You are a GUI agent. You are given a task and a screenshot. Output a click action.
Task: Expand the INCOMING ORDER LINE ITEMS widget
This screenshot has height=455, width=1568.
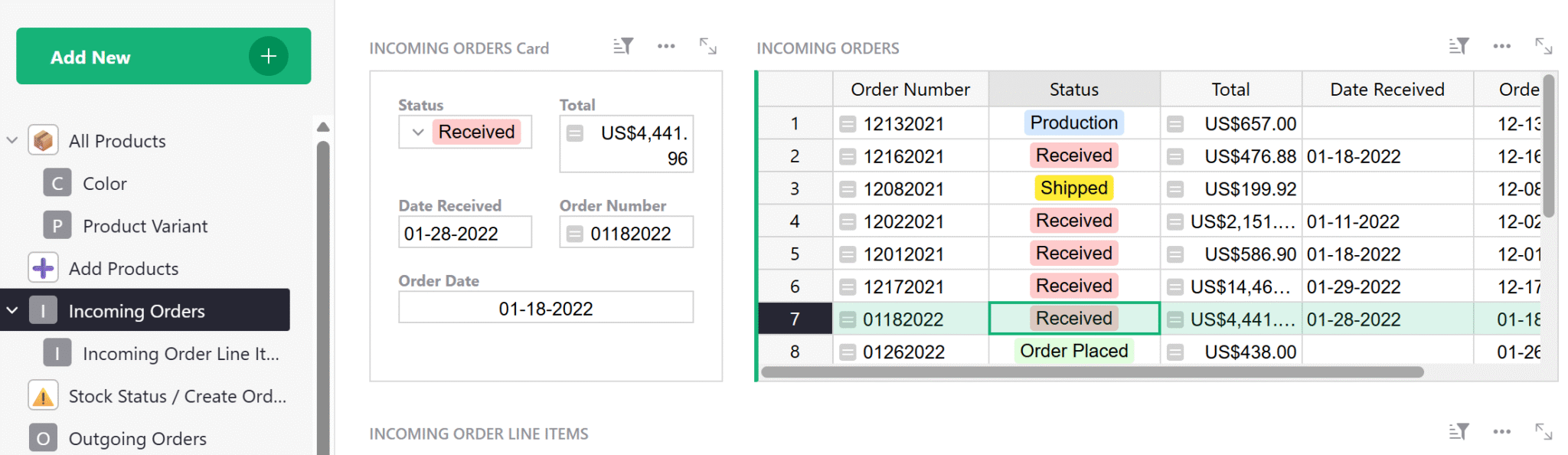point(1543,432)
